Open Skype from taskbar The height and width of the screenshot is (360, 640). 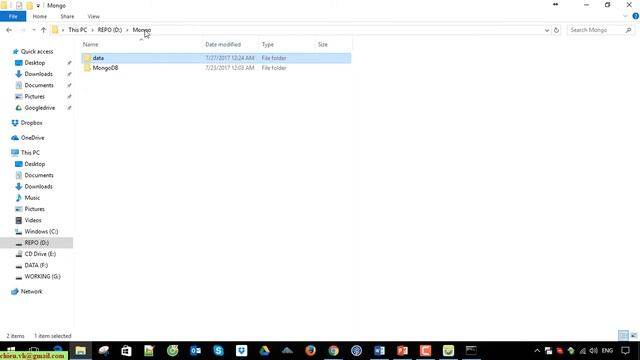tap(218, 351)
